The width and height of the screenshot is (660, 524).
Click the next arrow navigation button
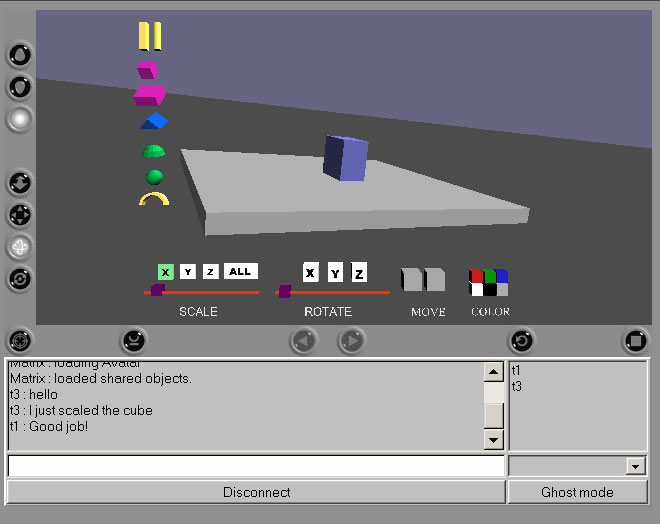pos(351,341)
